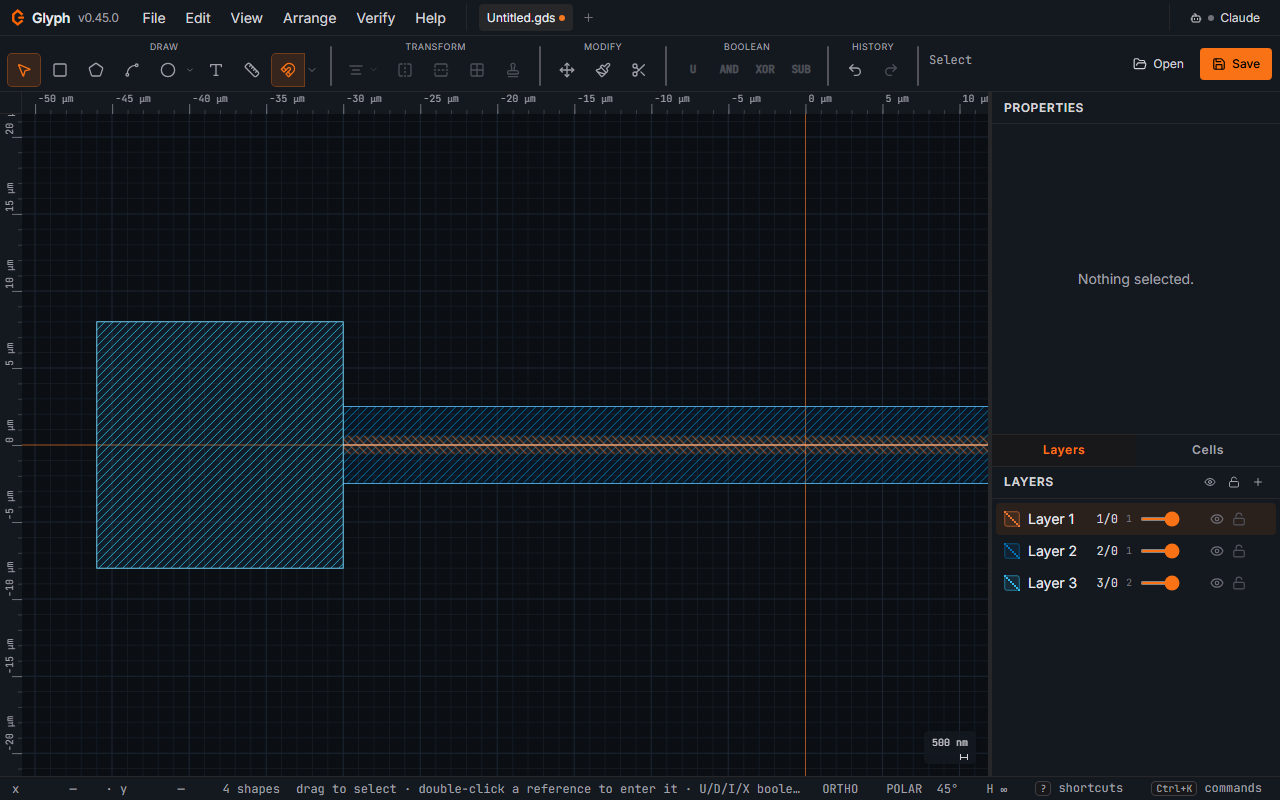Screen dimensions: 1280x800
Task: Open the Help menu
Action: click(431, 18)
